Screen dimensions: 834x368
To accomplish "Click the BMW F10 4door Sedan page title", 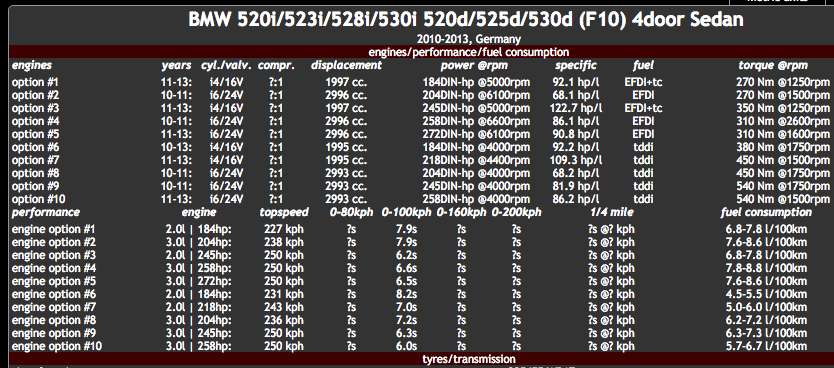I will (x=465, y=20).
